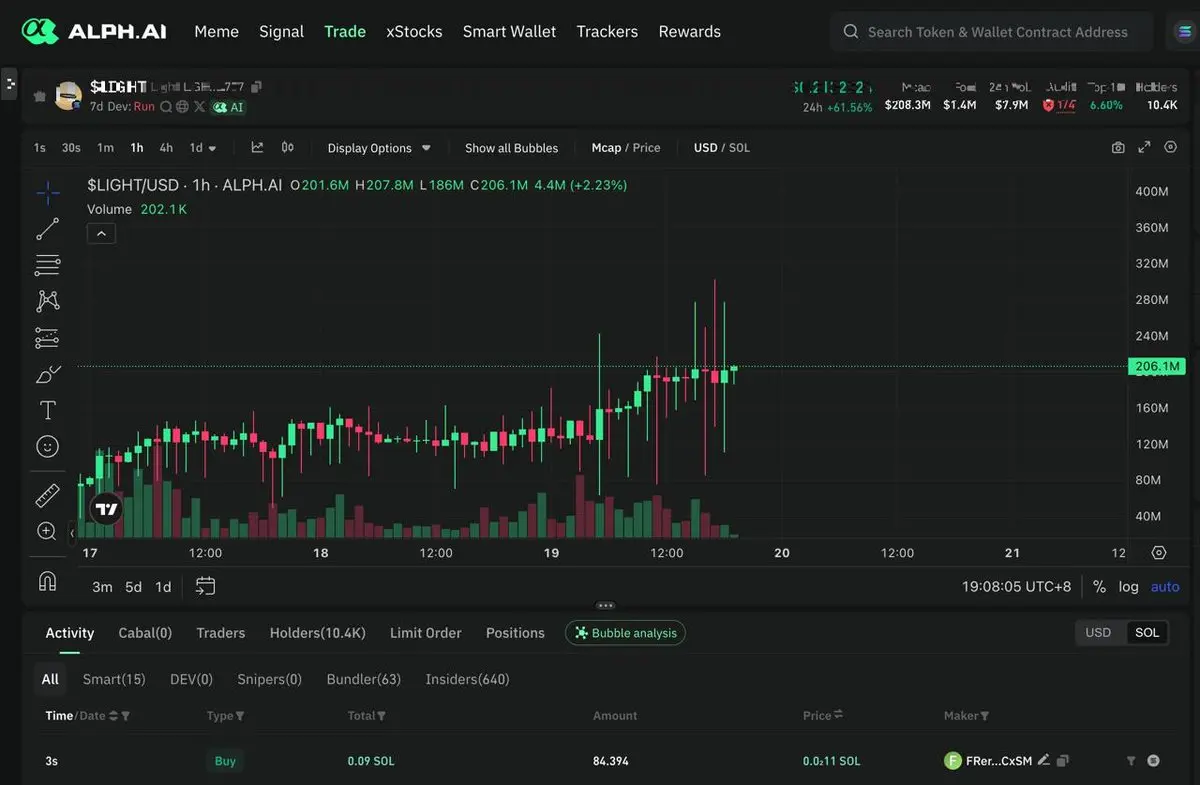Toggle percent scale mode
The height and width of the screenshot is (785, 1200).
pos(1099,587)
